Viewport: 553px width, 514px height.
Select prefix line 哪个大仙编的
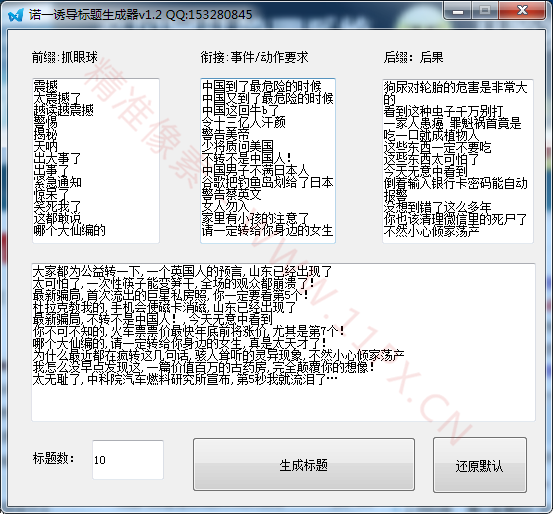69,230
